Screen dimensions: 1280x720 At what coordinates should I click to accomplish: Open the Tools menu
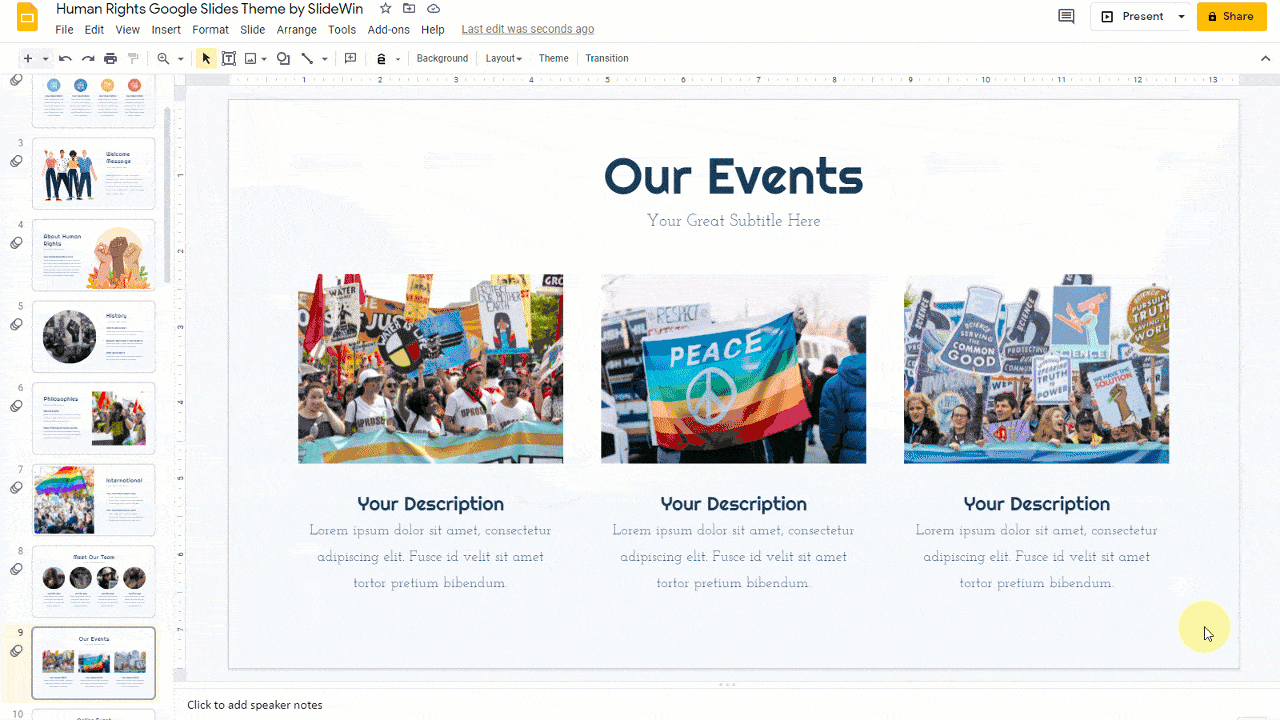click(x=342, y=30)
